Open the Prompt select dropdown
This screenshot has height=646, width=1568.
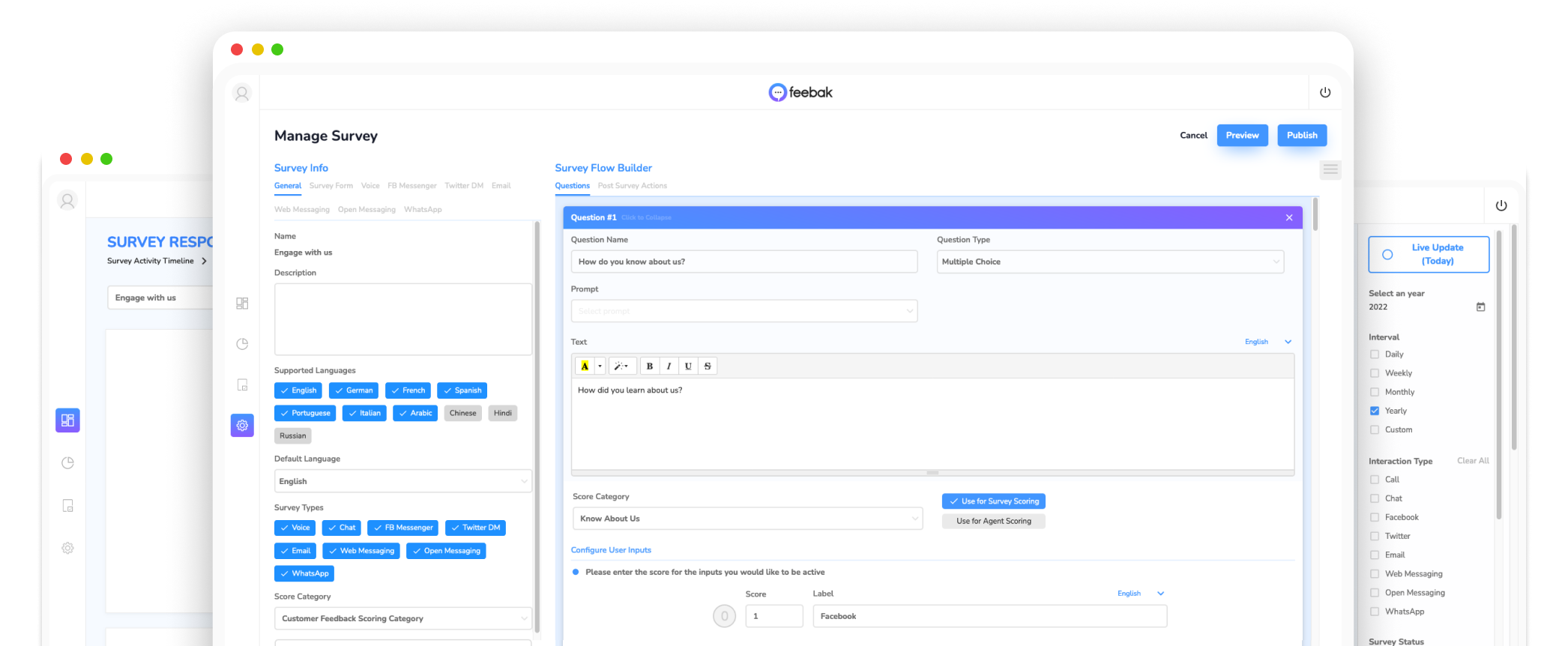tap(744, 311)
